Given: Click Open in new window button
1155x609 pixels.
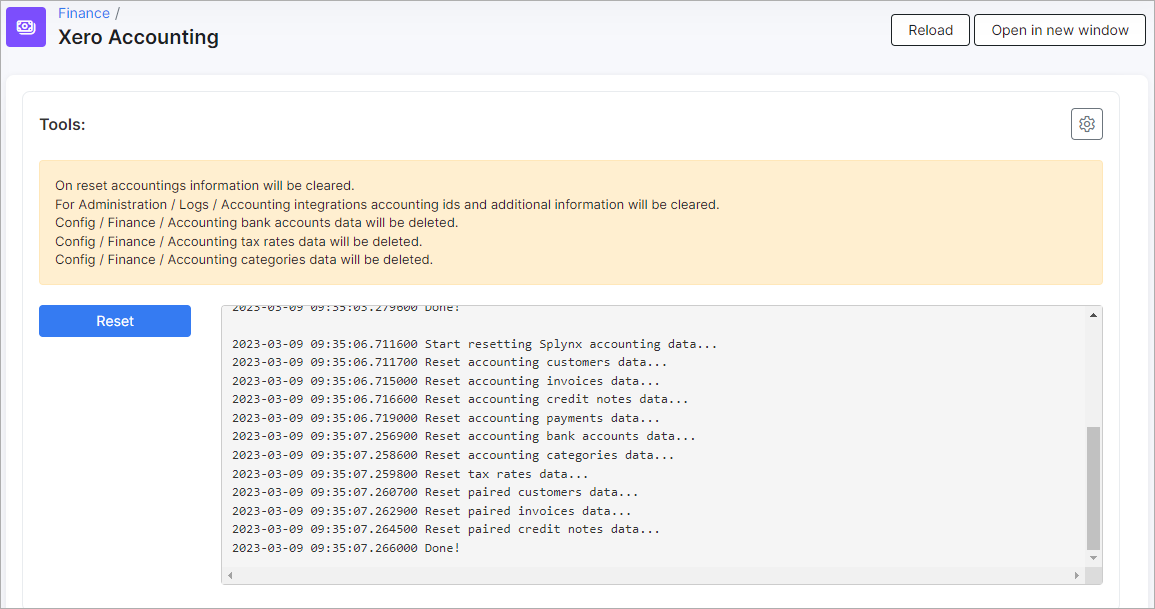Looking at the screenshot, I should (1060, 30).
